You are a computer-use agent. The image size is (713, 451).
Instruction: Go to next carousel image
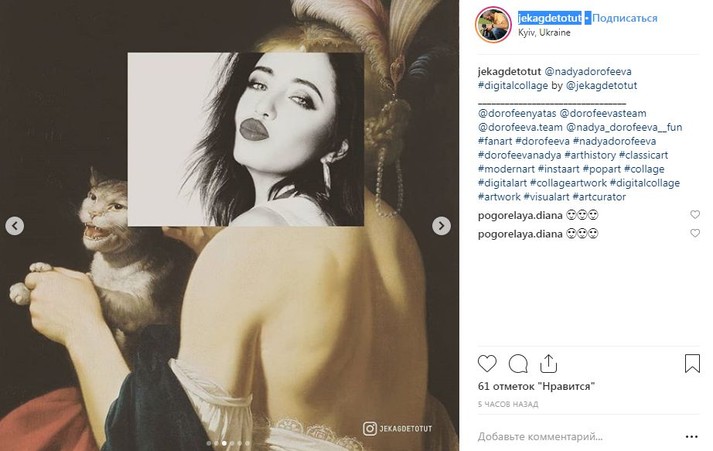441,226
